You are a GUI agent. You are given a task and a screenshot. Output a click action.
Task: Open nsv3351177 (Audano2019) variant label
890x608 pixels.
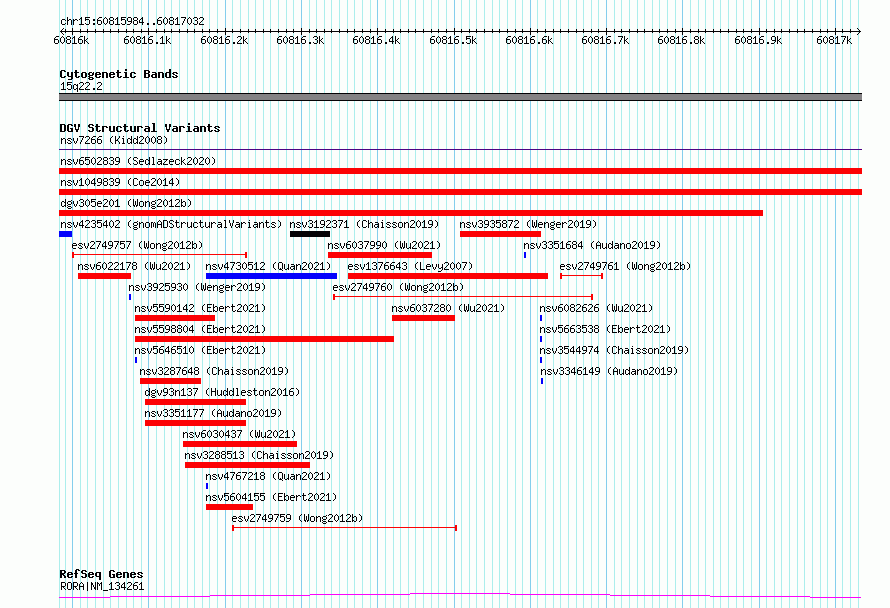213,413
